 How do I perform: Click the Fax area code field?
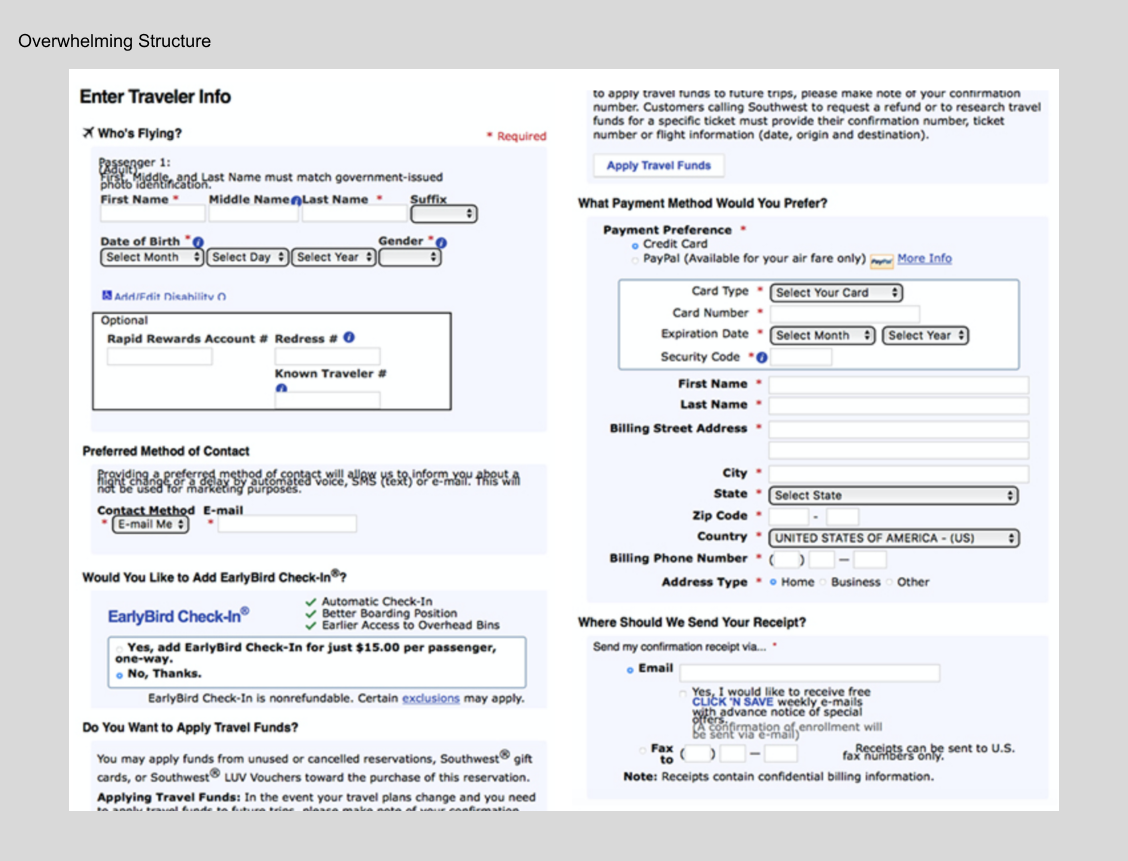(x=697, y=754)
